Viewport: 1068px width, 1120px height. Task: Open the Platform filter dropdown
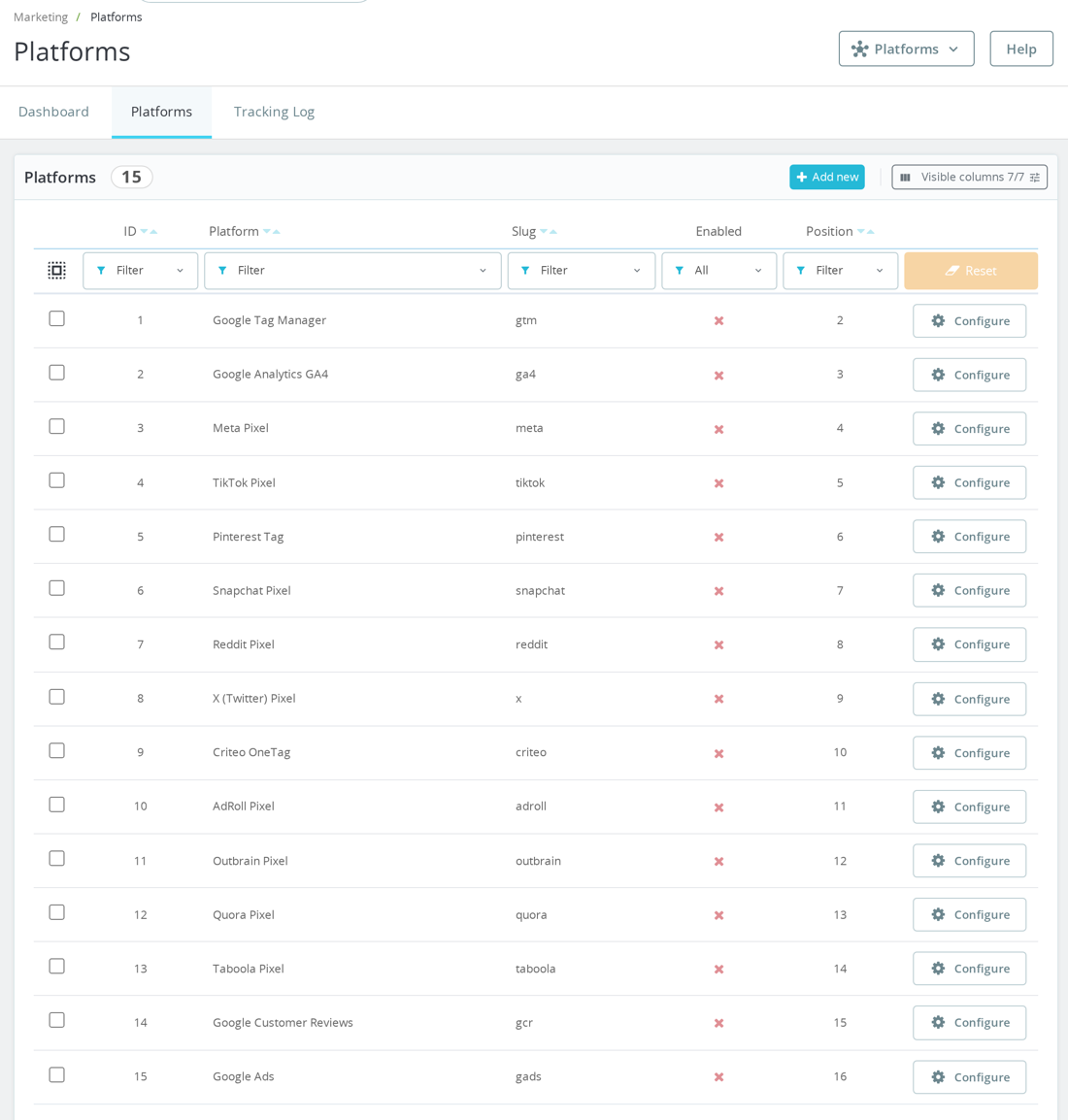pyautogui.click(x=352, y=271)
